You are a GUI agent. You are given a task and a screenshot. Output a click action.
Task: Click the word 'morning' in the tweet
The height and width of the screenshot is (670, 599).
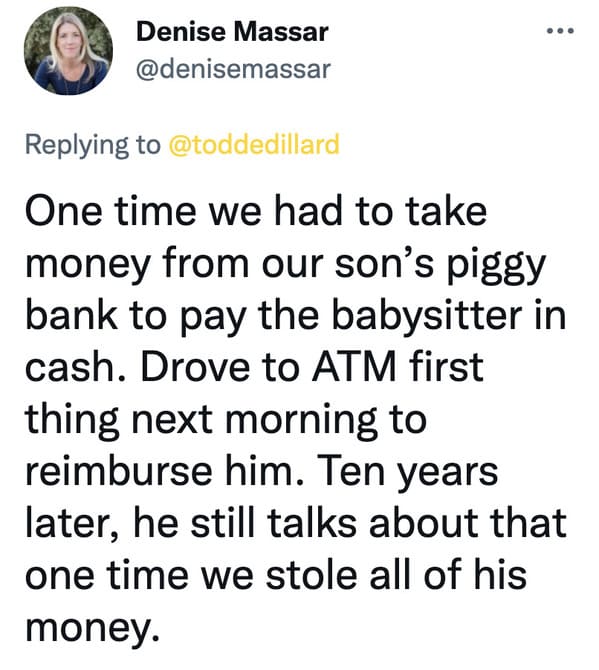(x=301, y=421)
